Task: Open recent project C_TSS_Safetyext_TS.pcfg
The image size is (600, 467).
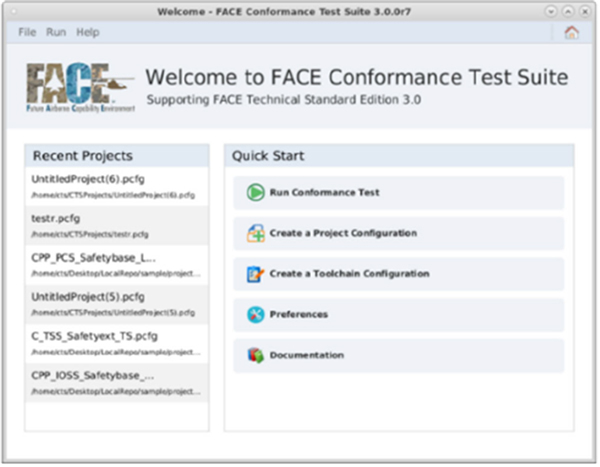Action: [94, 336]
